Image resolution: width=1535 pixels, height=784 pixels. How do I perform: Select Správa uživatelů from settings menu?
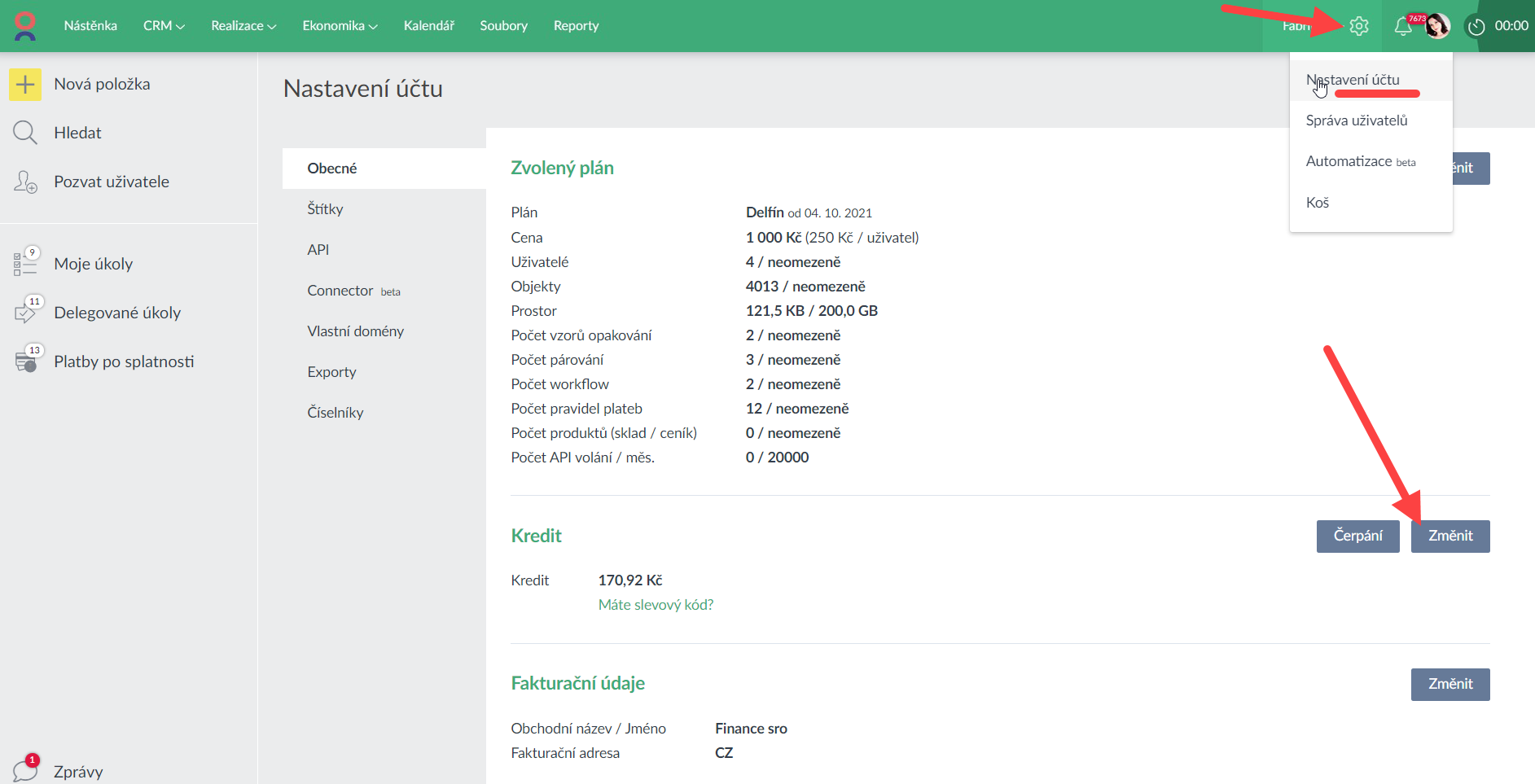(1357, 120)
